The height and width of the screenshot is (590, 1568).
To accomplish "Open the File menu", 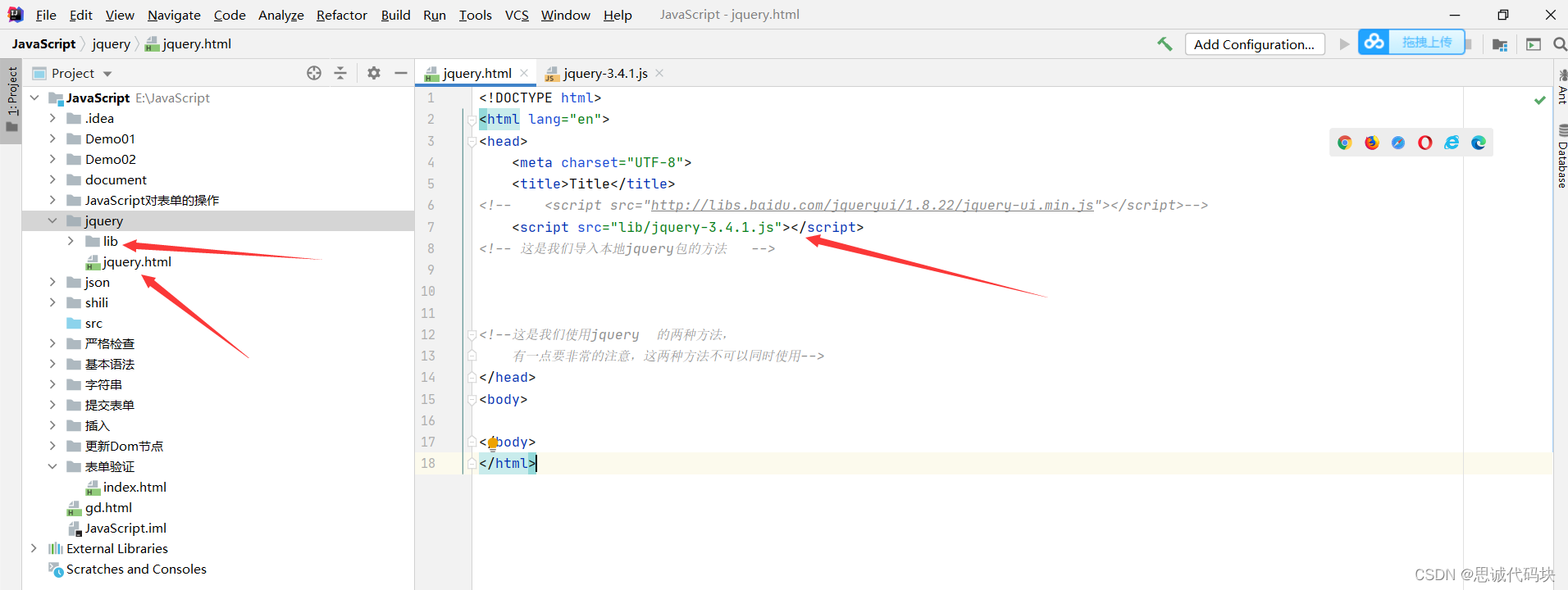I will (46, 15).
